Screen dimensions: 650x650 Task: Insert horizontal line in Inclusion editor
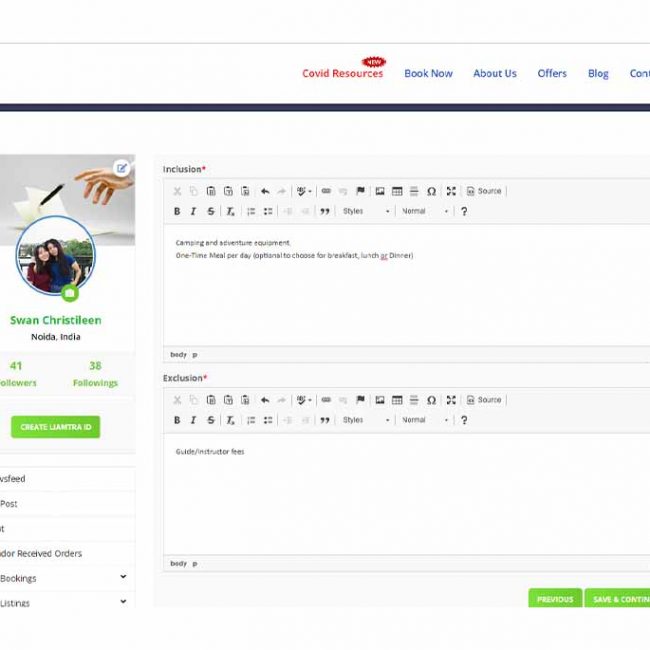(414, 191)
